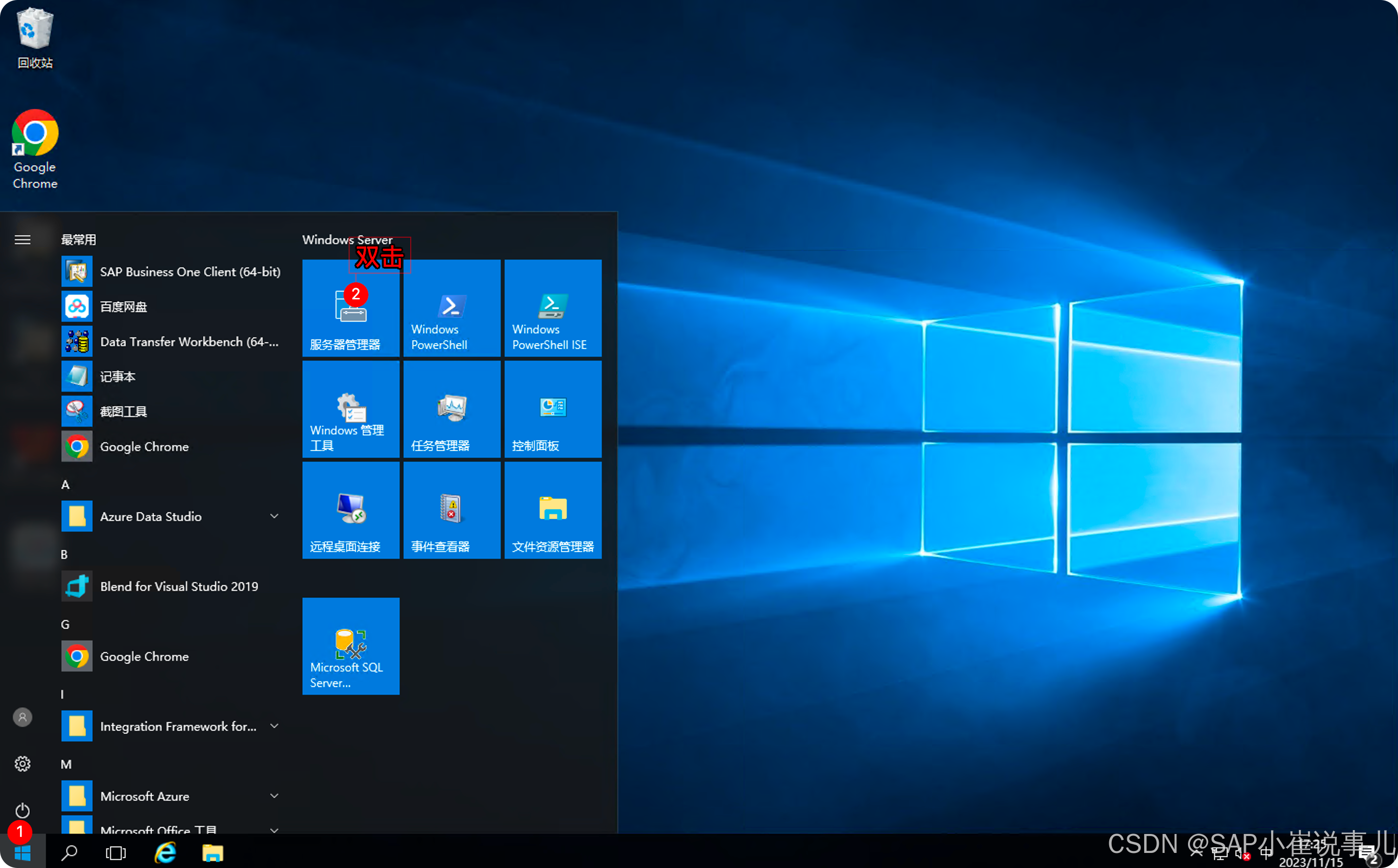Open the user account icon in Start menu
1398x868 pixels.
[22, 717]
